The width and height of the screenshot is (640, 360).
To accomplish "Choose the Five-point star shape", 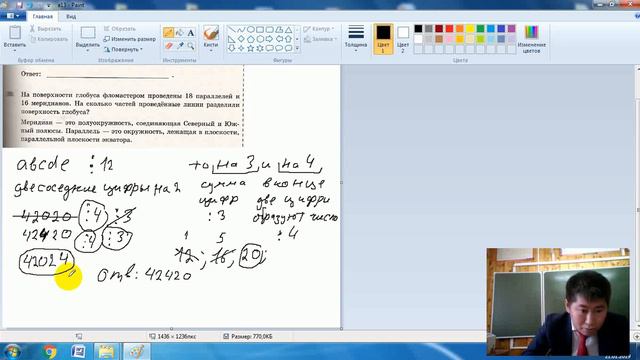I will tap(251, 48).
